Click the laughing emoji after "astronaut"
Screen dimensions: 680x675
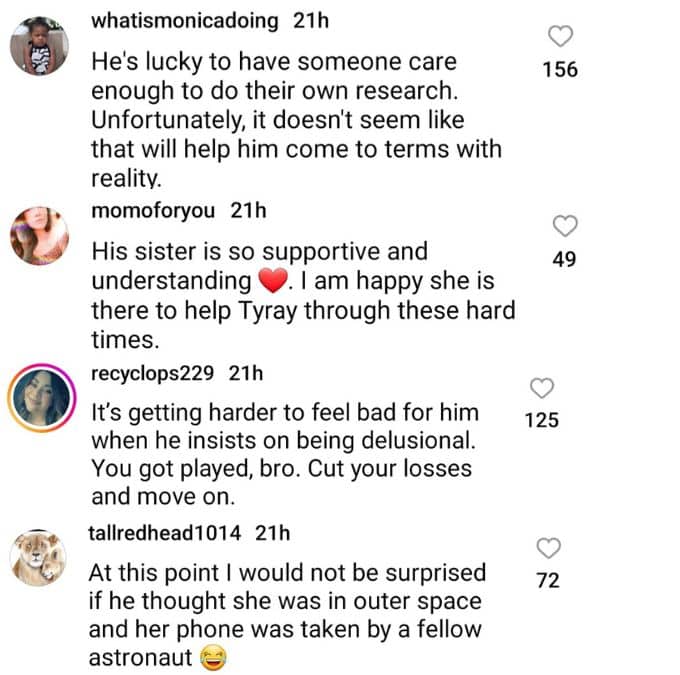[x=210, y=657]
